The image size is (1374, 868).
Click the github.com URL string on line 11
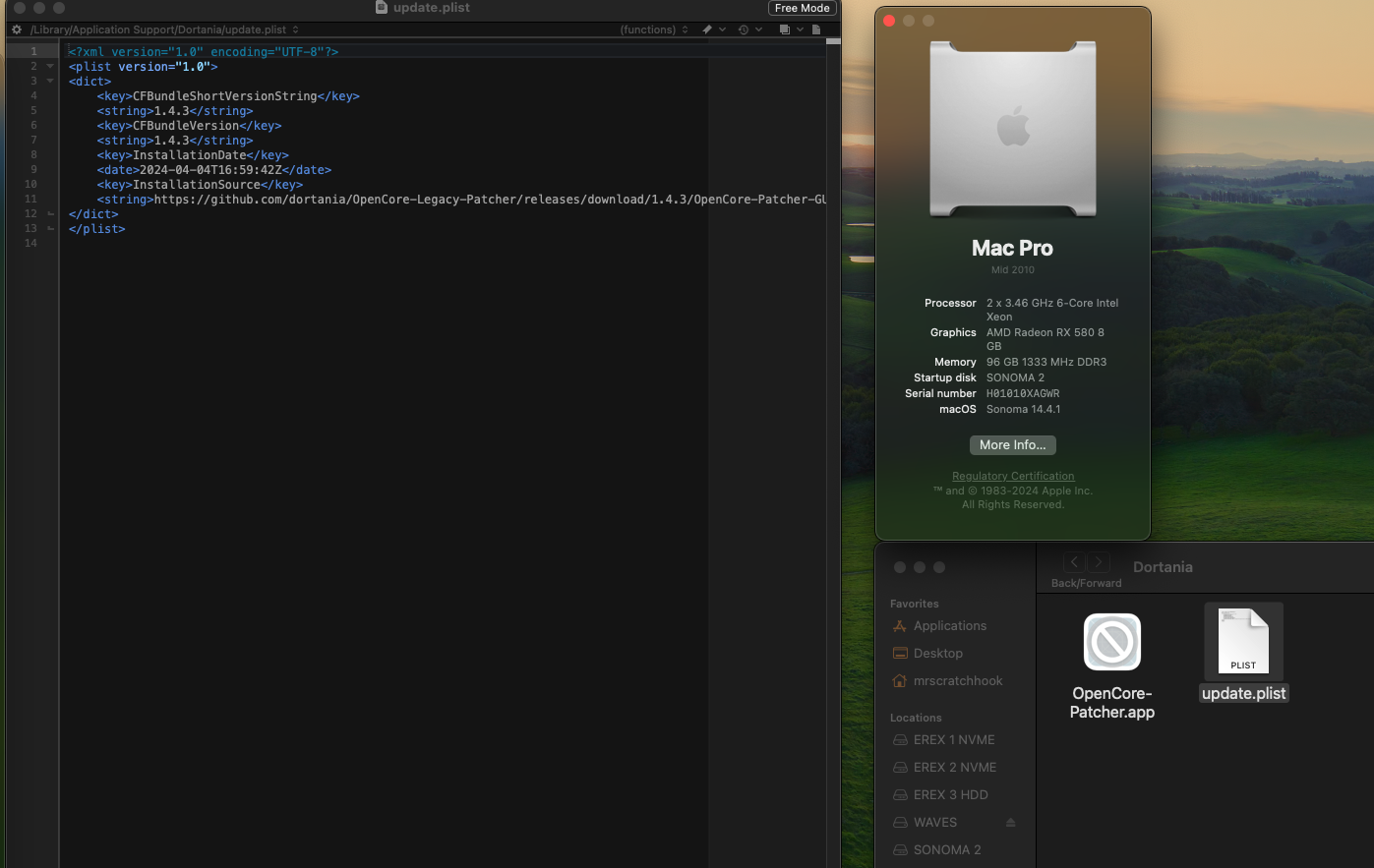click(x=490, y=200)
